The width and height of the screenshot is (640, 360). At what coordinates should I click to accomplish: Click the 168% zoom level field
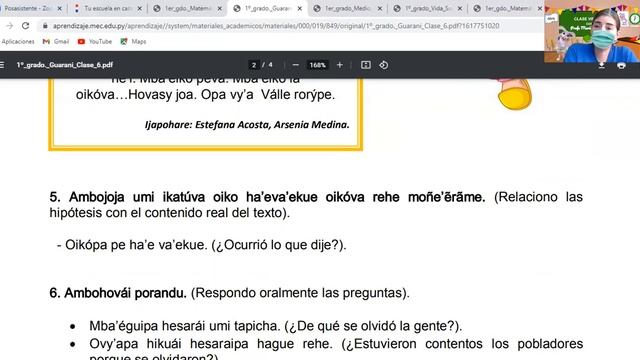tap(317, 65)
